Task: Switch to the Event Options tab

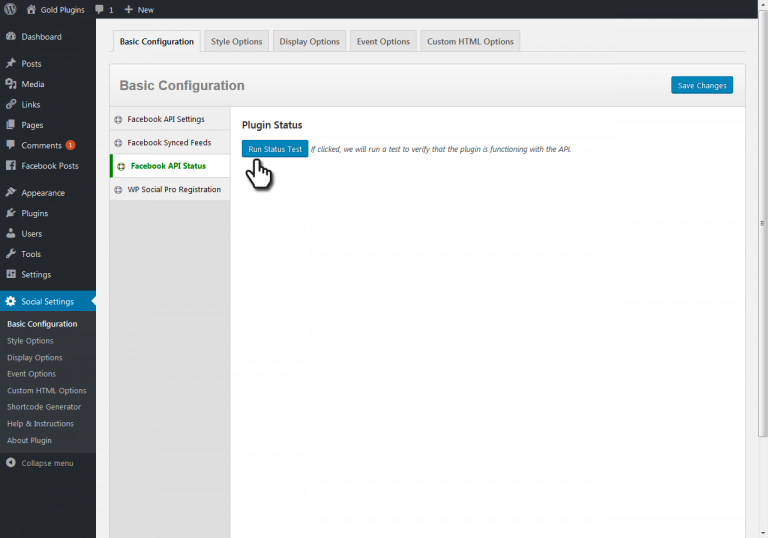Action: click(x=381, y=42)
